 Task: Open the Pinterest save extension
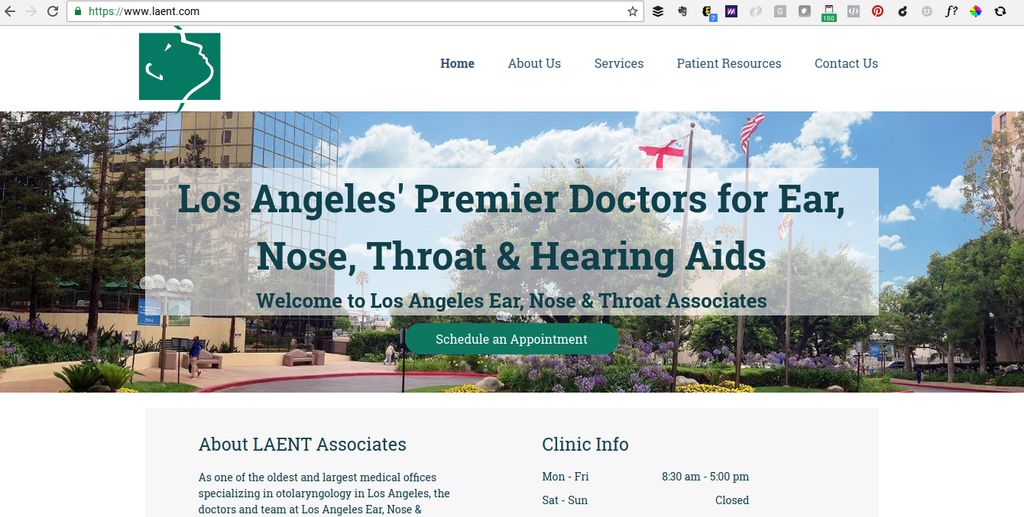[x=878, y=11]
